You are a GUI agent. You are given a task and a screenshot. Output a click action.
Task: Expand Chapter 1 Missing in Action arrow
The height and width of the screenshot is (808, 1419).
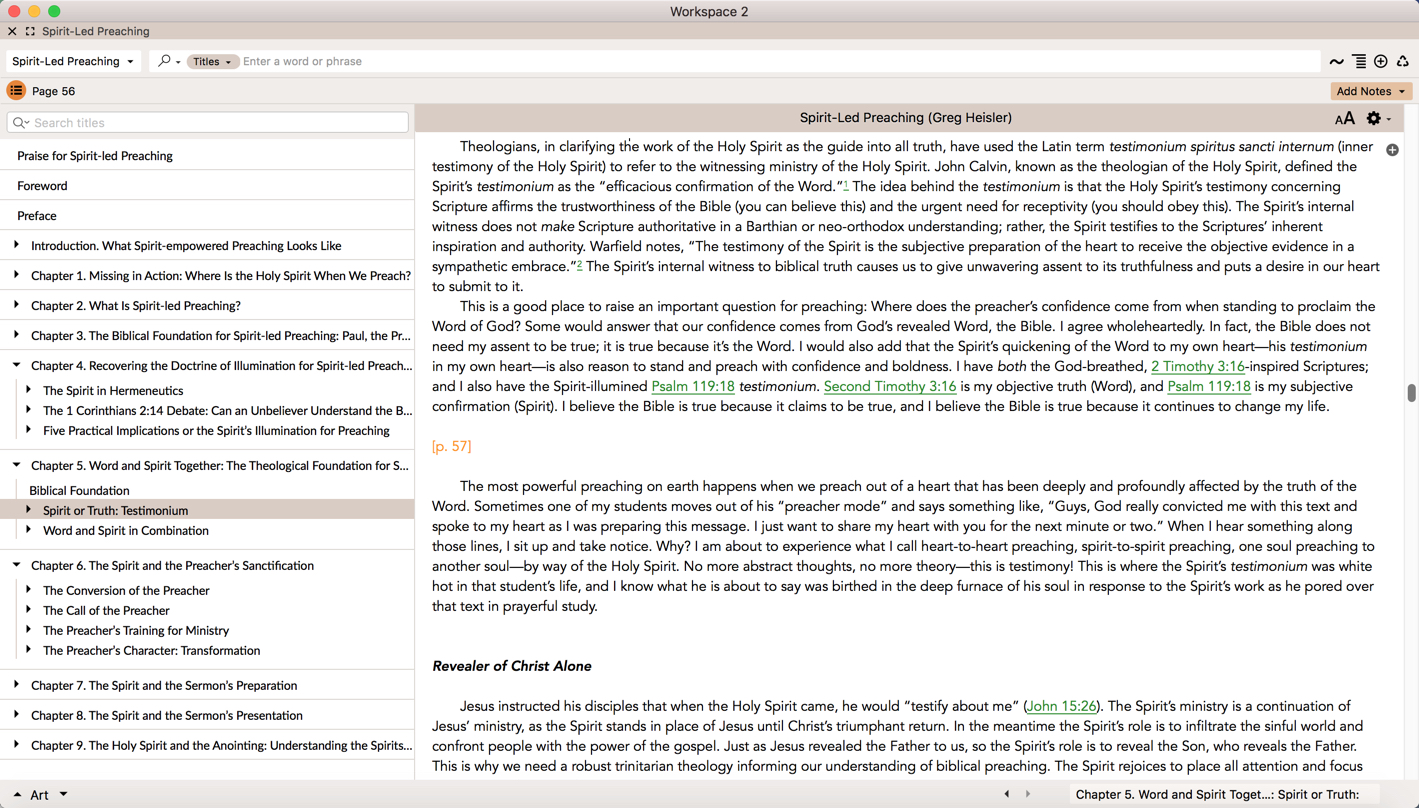[x=16, y=275]
